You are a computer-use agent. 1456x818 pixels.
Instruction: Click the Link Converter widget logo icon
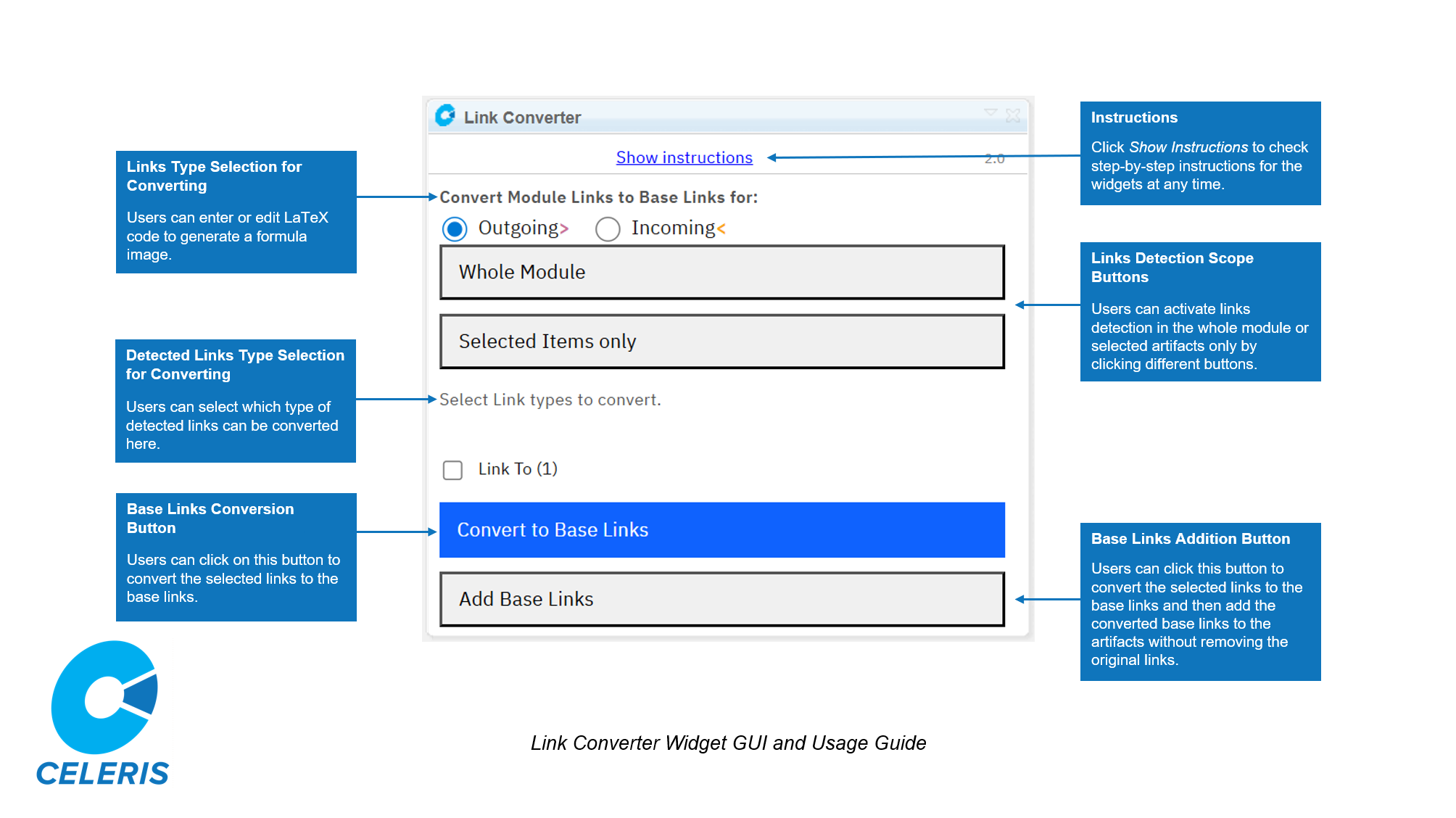[444, 116]
